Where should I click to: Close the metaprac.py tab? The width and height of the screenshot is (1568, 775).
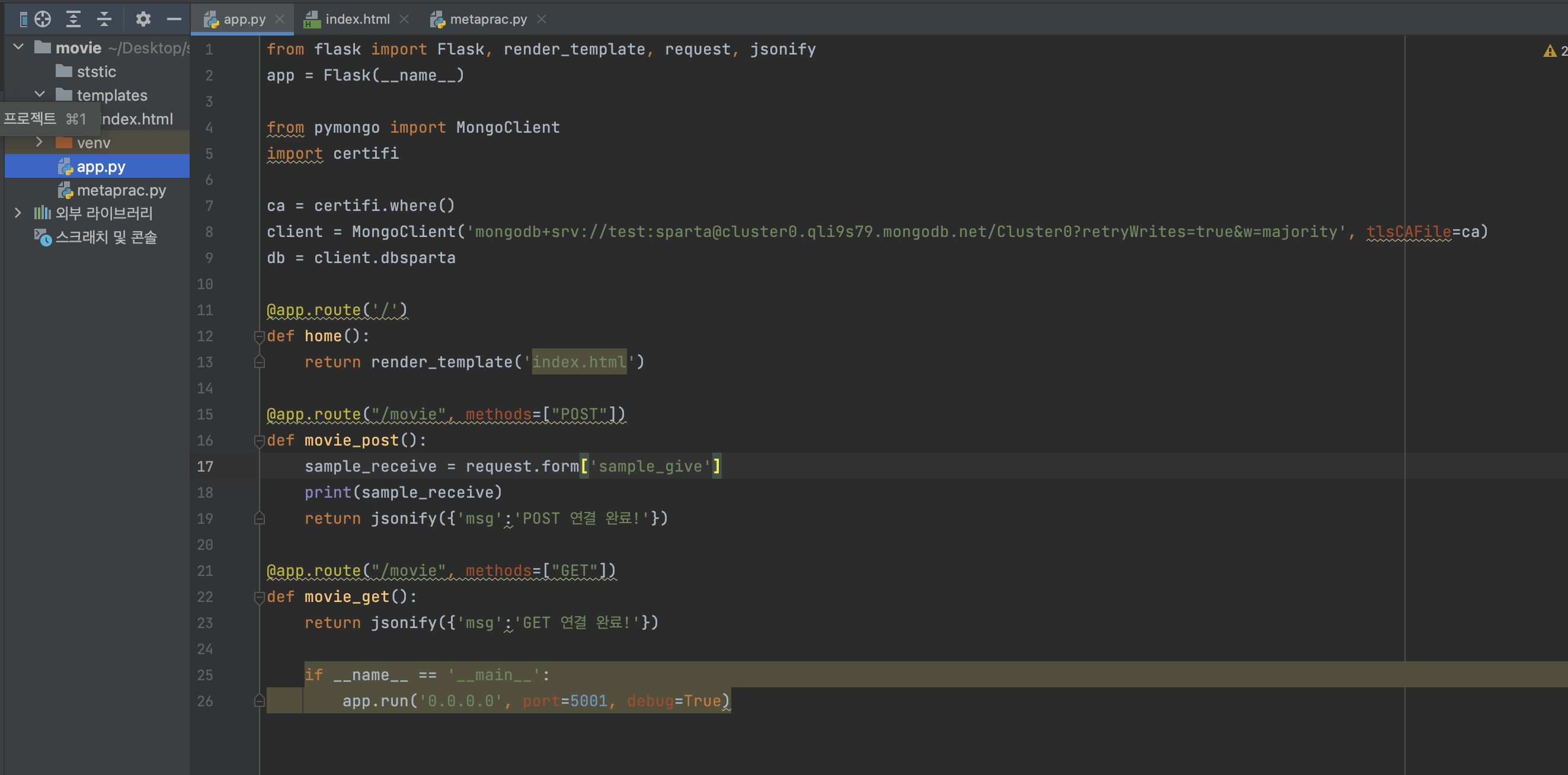coord(542,20)
